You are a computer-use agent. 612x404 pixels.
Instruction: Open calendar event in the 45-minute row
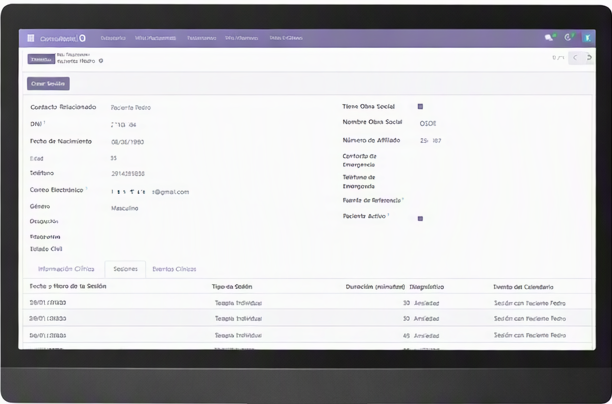point(530,335)
